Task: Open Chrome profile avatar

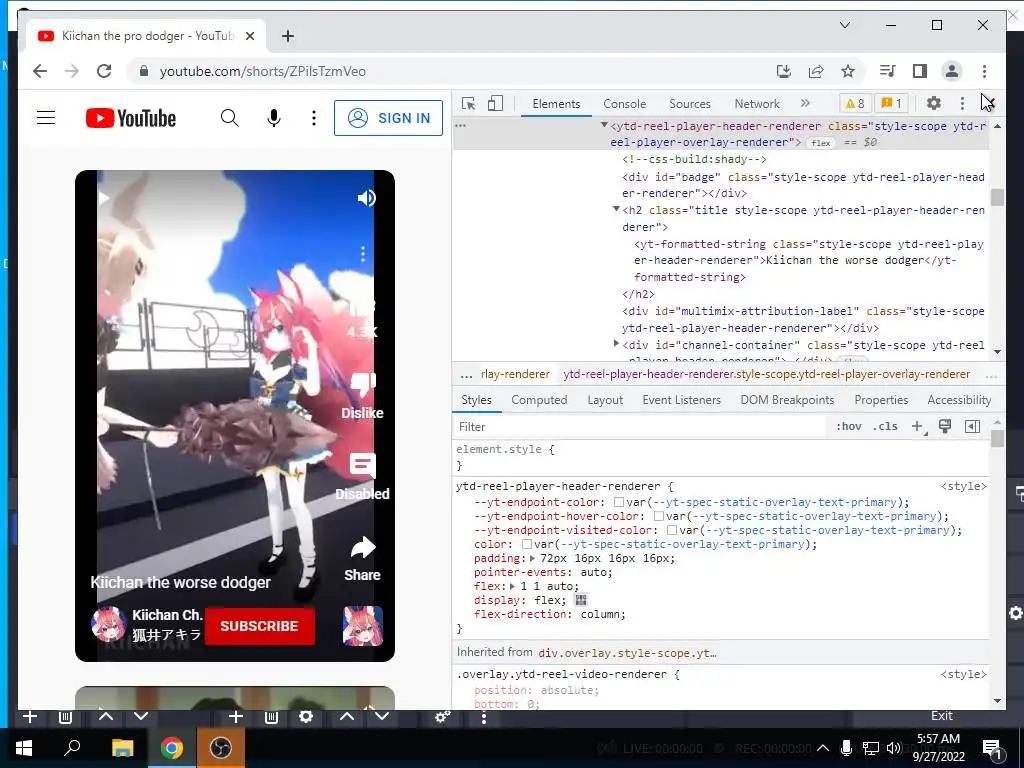Action: click(952, 71)
